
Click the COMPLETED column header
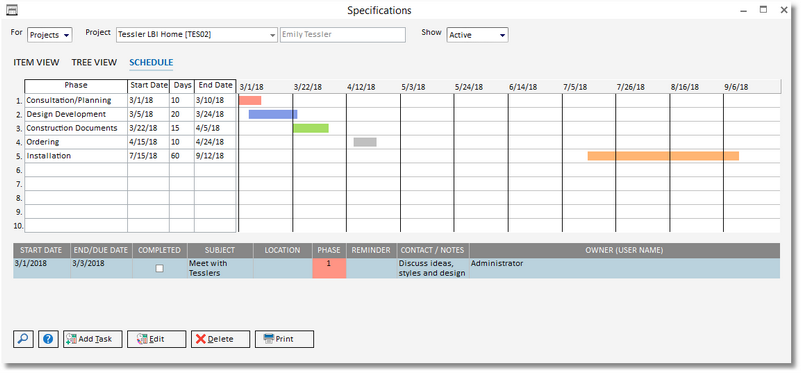pyautogui.click(x=160, y=250)
